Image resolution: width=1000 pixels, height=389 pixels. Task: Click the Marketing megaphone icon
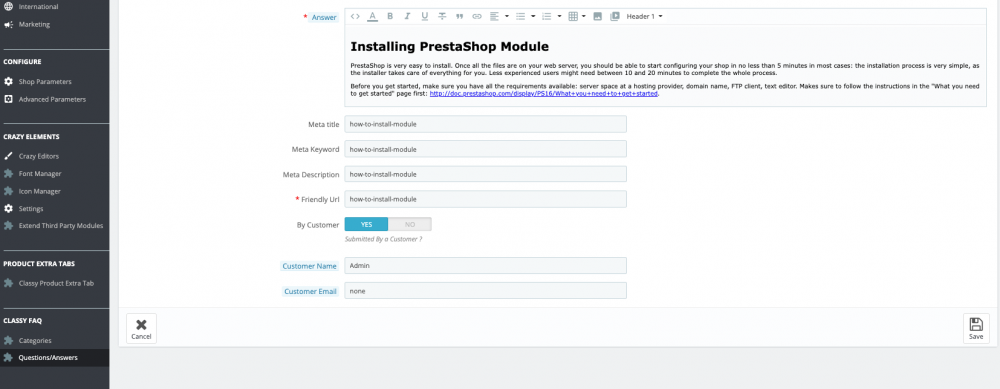pyautogui.click(x=8, y=24)
